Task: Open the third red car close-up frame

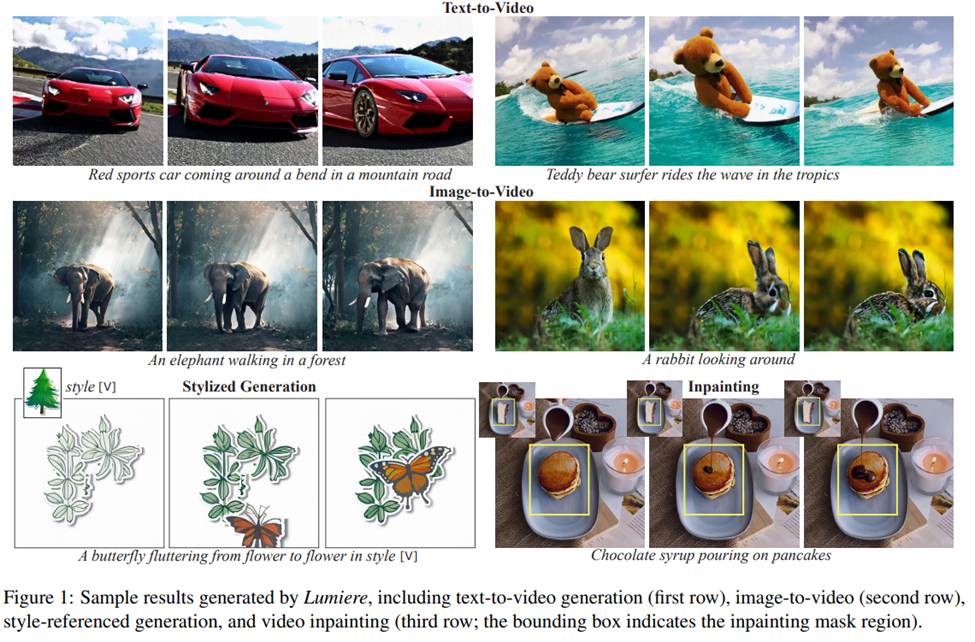Action: (397, 91)
